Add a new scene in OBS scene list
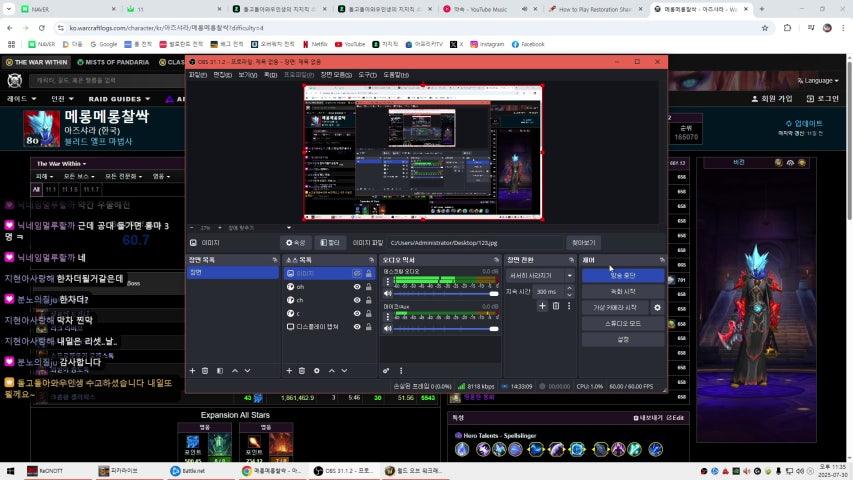Screen dimensions: 853x480 [192, 371]
